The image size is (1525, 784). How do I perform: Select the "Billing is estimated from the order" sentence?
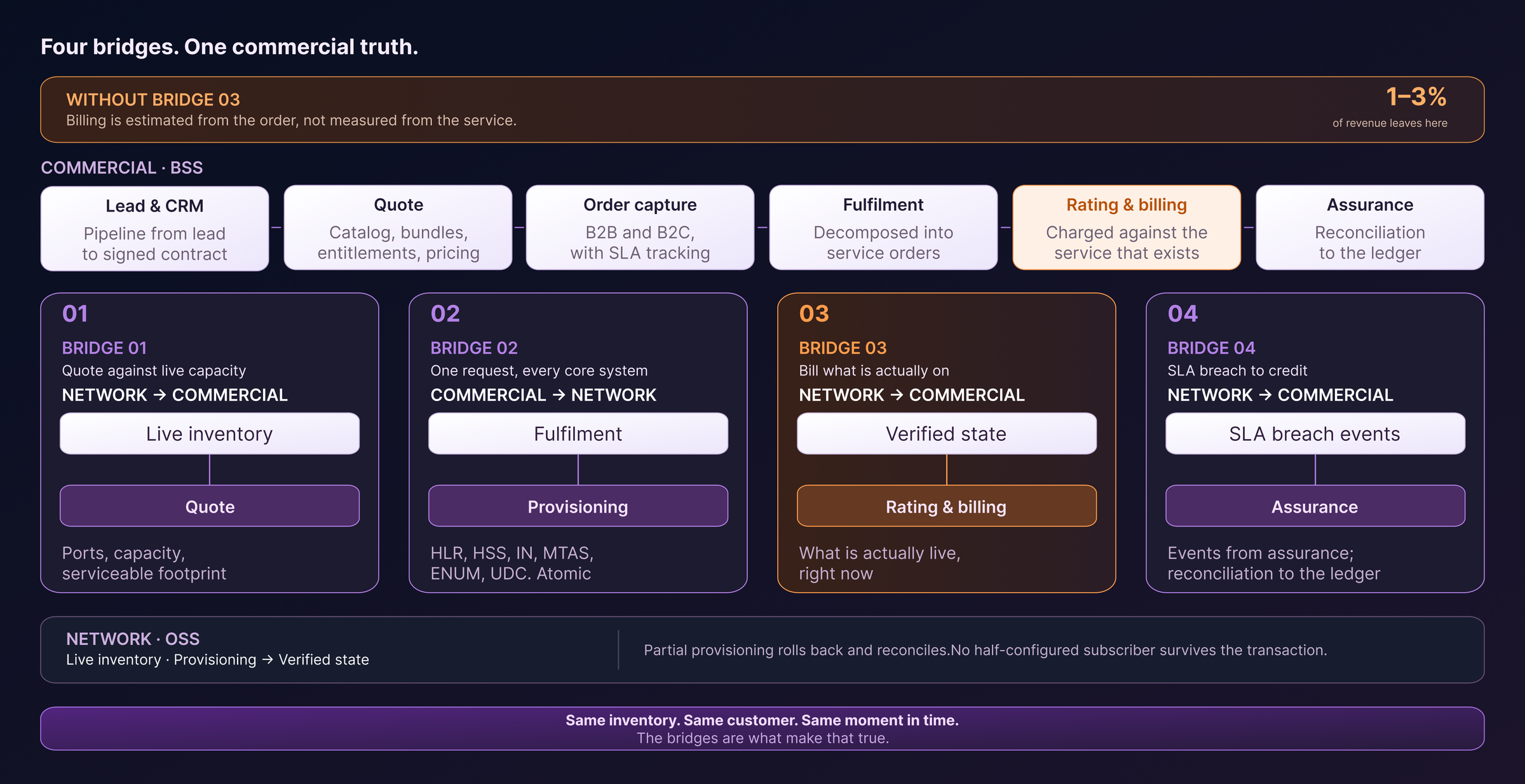pyautogui.click(x=291, y=121)
